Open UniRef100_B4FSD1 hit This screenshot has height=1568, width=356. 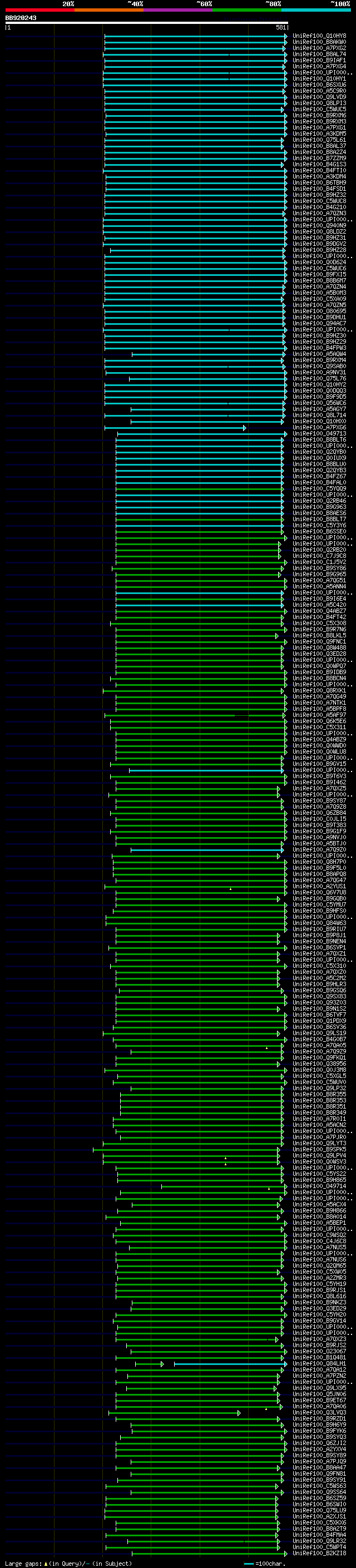[319, 189]
